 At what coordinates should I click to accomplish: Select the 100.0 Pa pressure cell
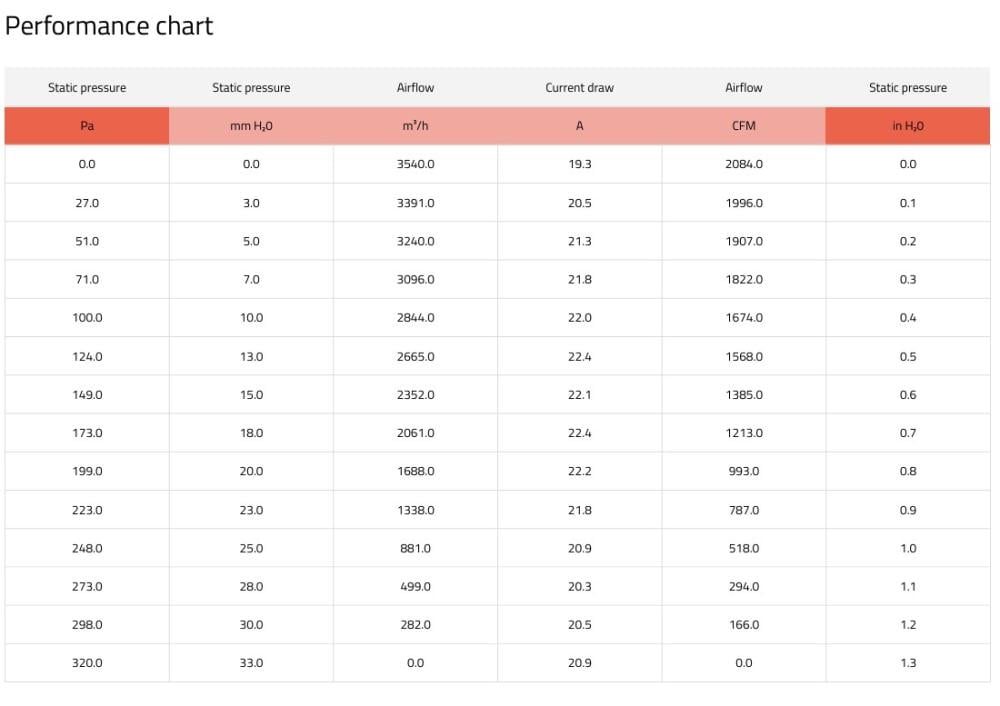[87, 318]
